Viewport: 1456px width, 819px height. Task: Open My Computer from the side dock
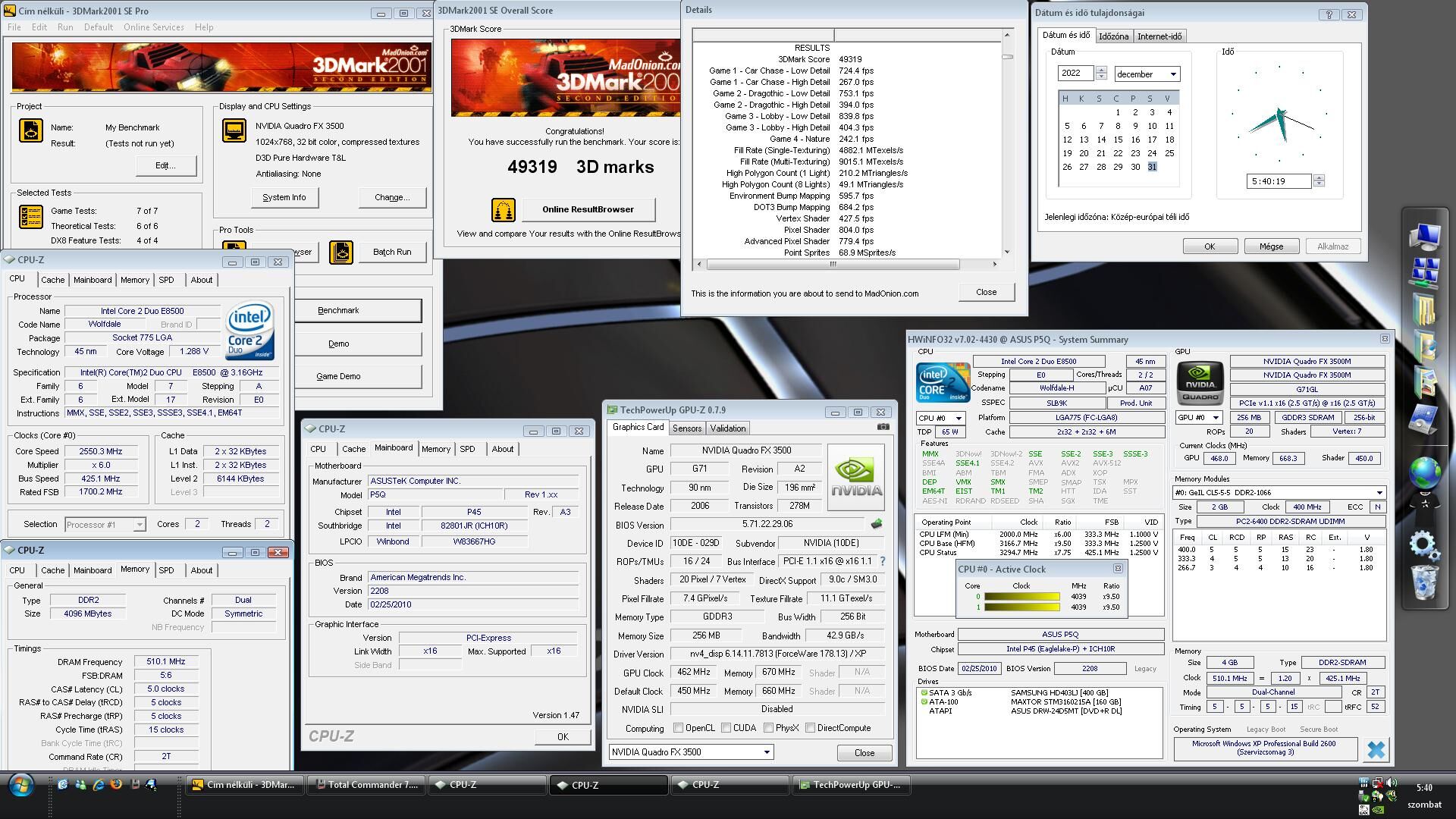coord(1424,237)
